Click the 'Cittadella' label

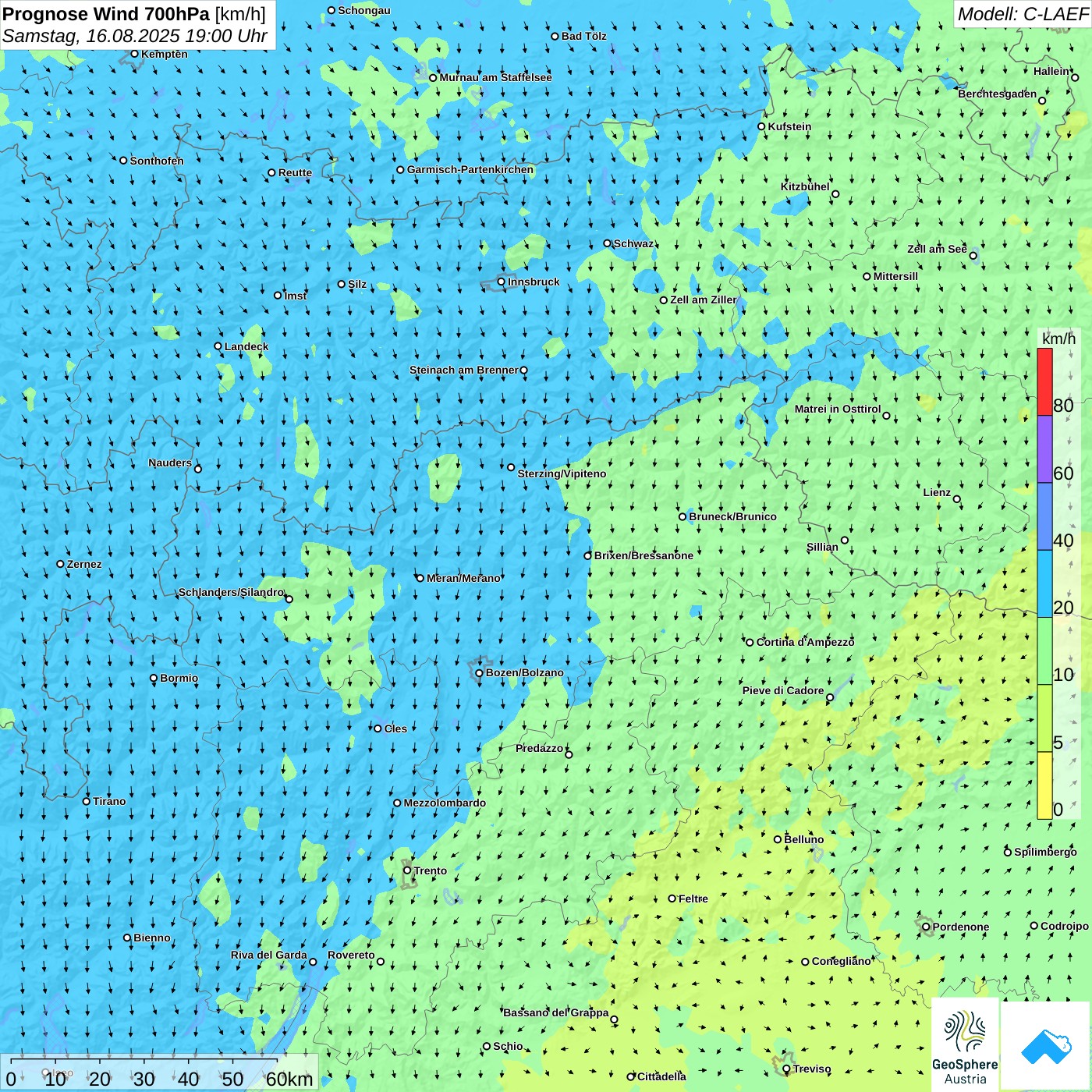pyautogui.click(x=661, y=1076)
